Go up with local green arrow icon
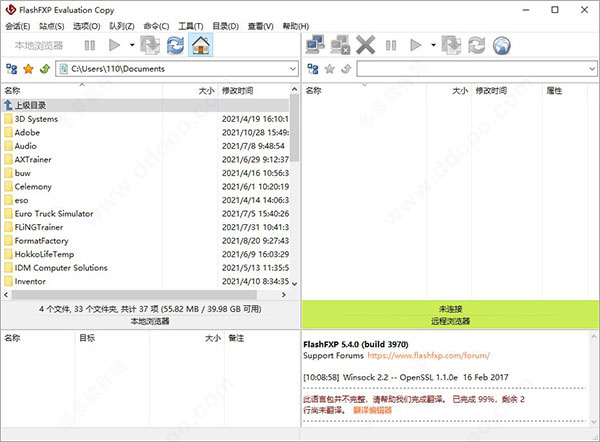The image size is (600, 442). [x=45, y=69]
